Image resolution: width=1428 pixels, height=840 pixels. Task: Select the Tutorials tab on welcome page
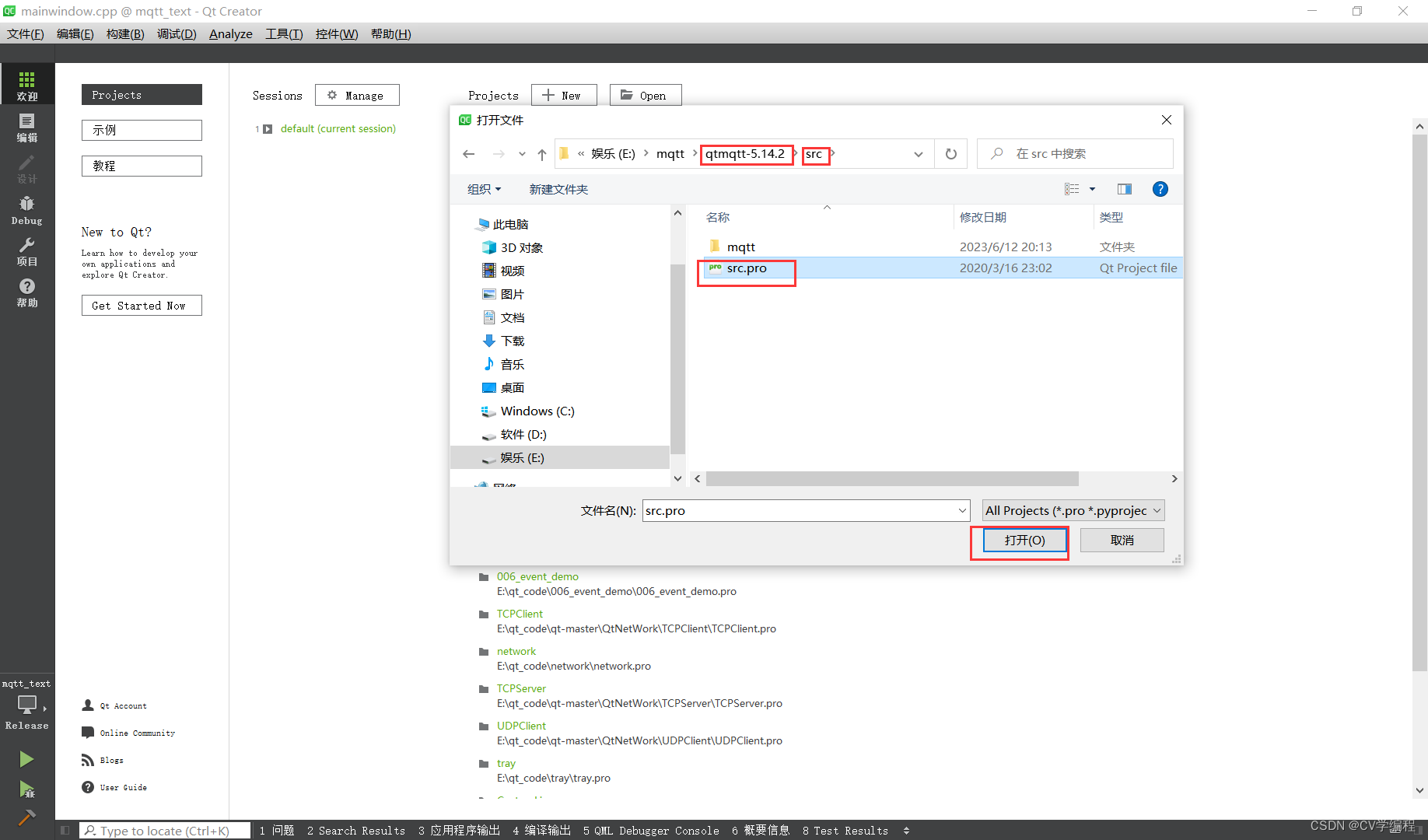coord(142,166)
